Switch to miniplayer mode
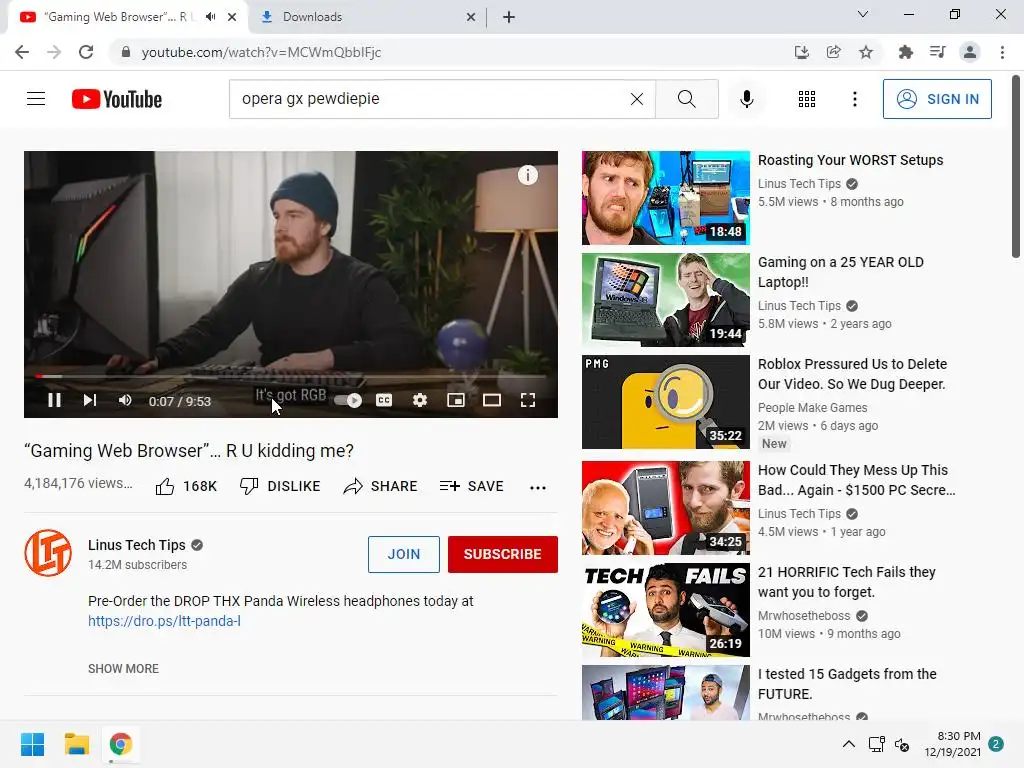Screen dimensions: 1024x768 click(x=456, y=400)
